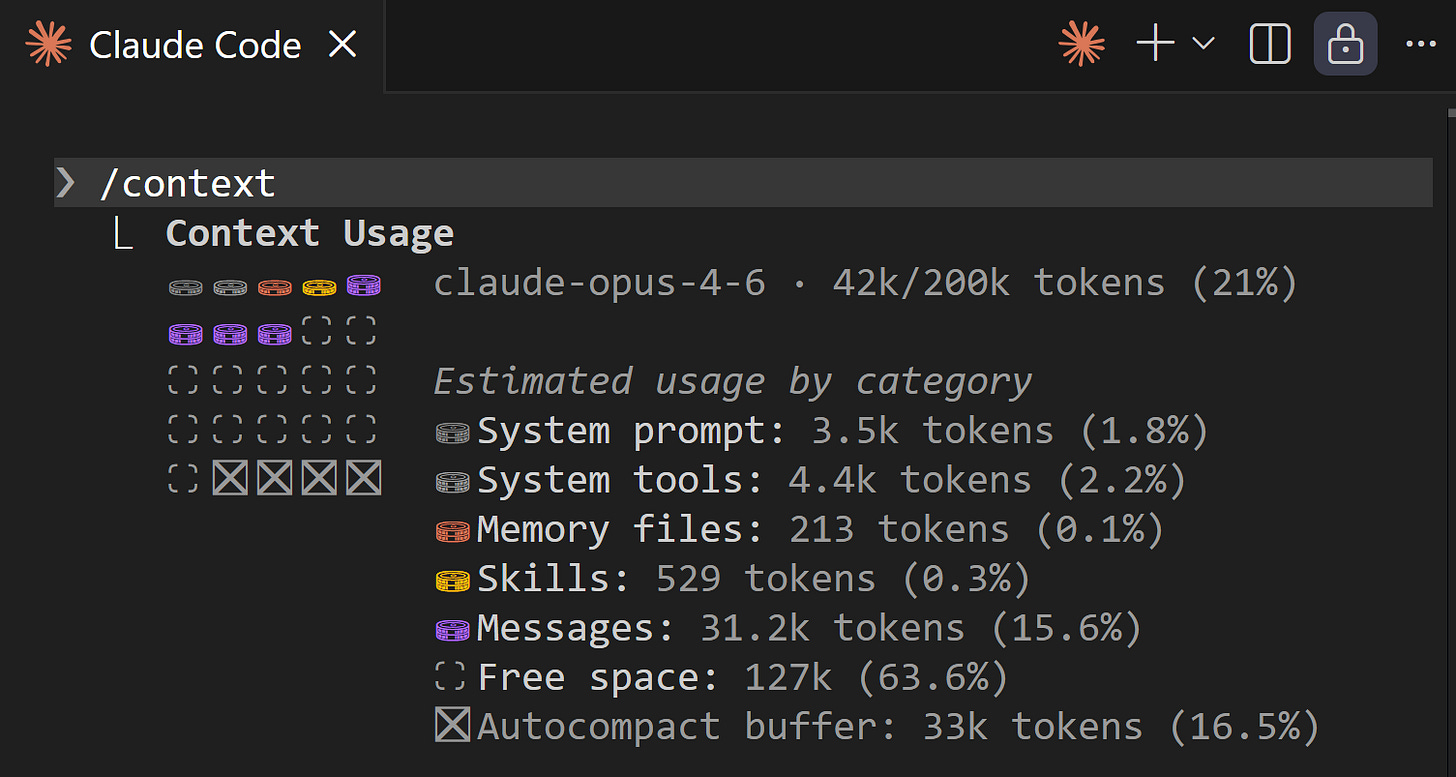Open a new terminal with the plus icon
1456x777 pixels.
[x=1155, y=44]
